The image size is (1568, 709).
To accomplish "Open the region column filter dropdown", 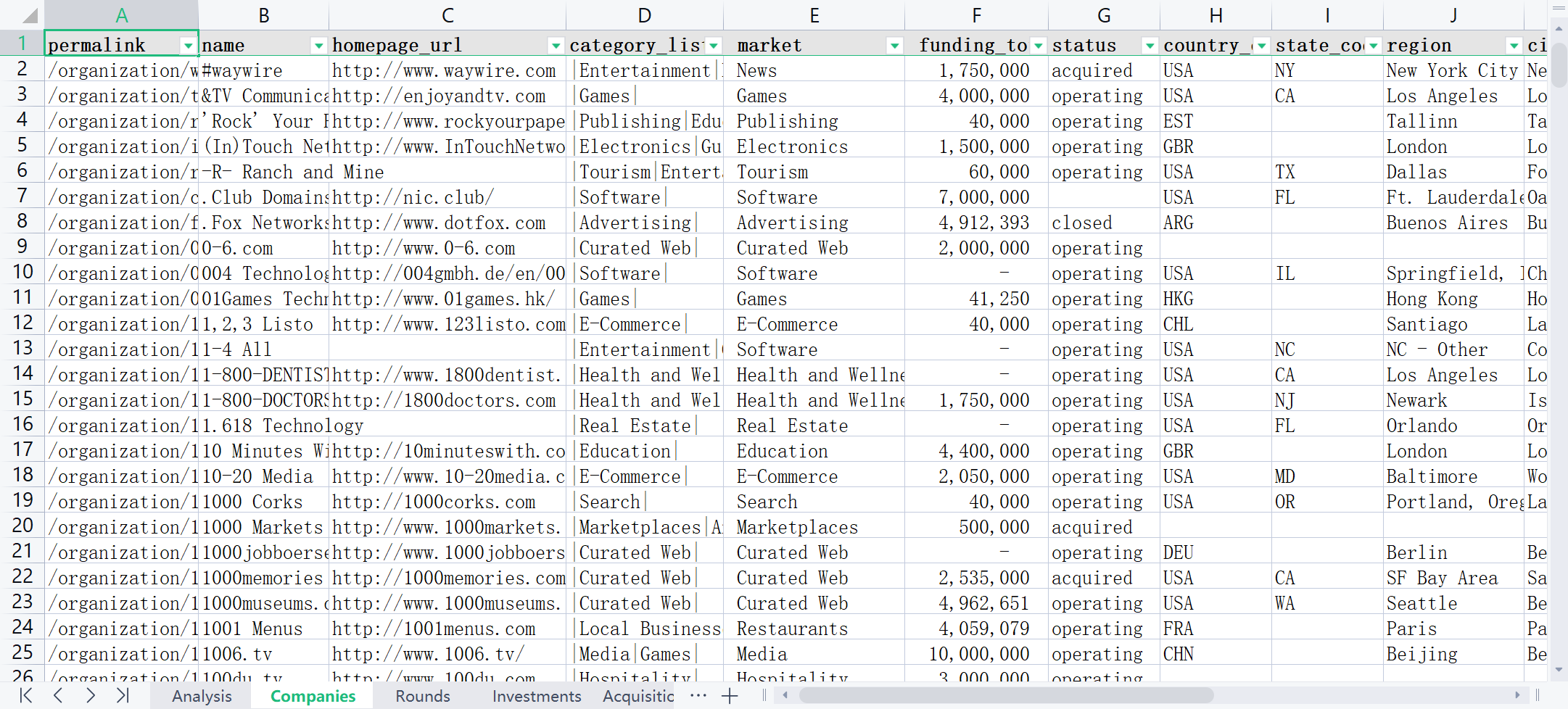I will (x=1514, y=46).
